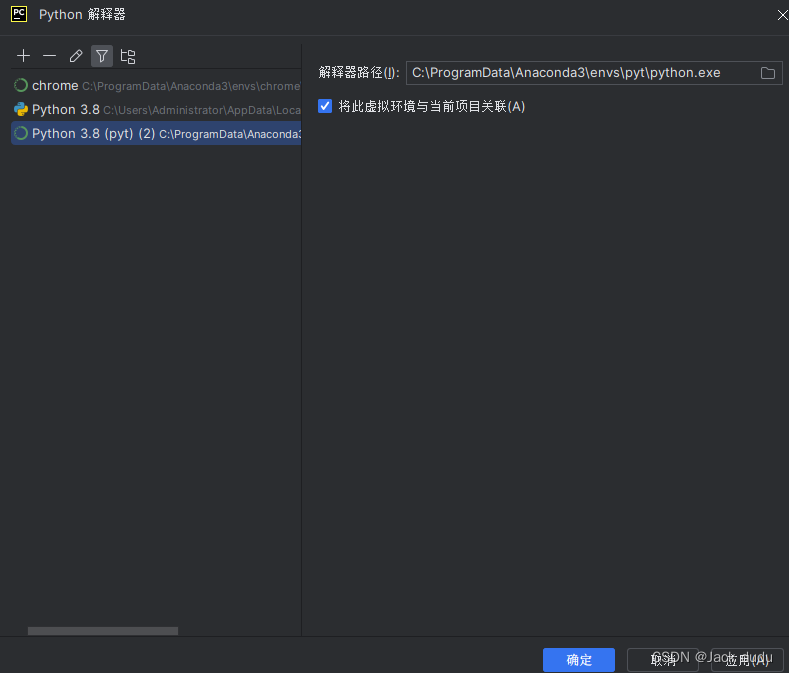Click the pyt interpreter conda ring icon

(x=21, y=133)
